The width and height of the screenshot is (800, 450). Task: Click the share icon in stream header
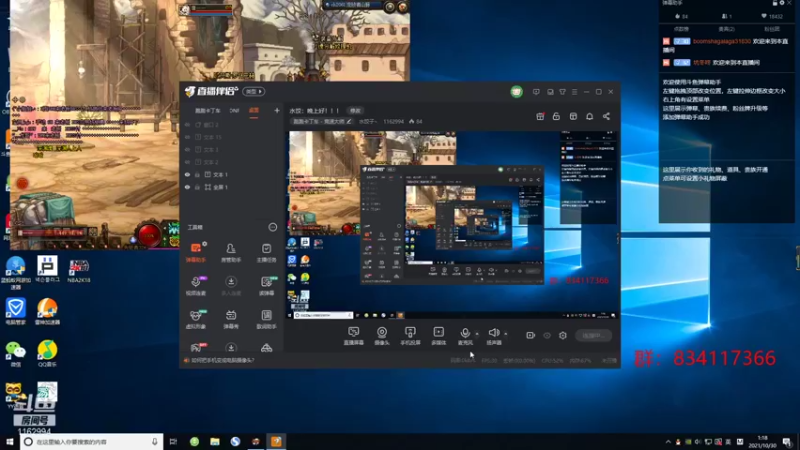pos(606,116)
